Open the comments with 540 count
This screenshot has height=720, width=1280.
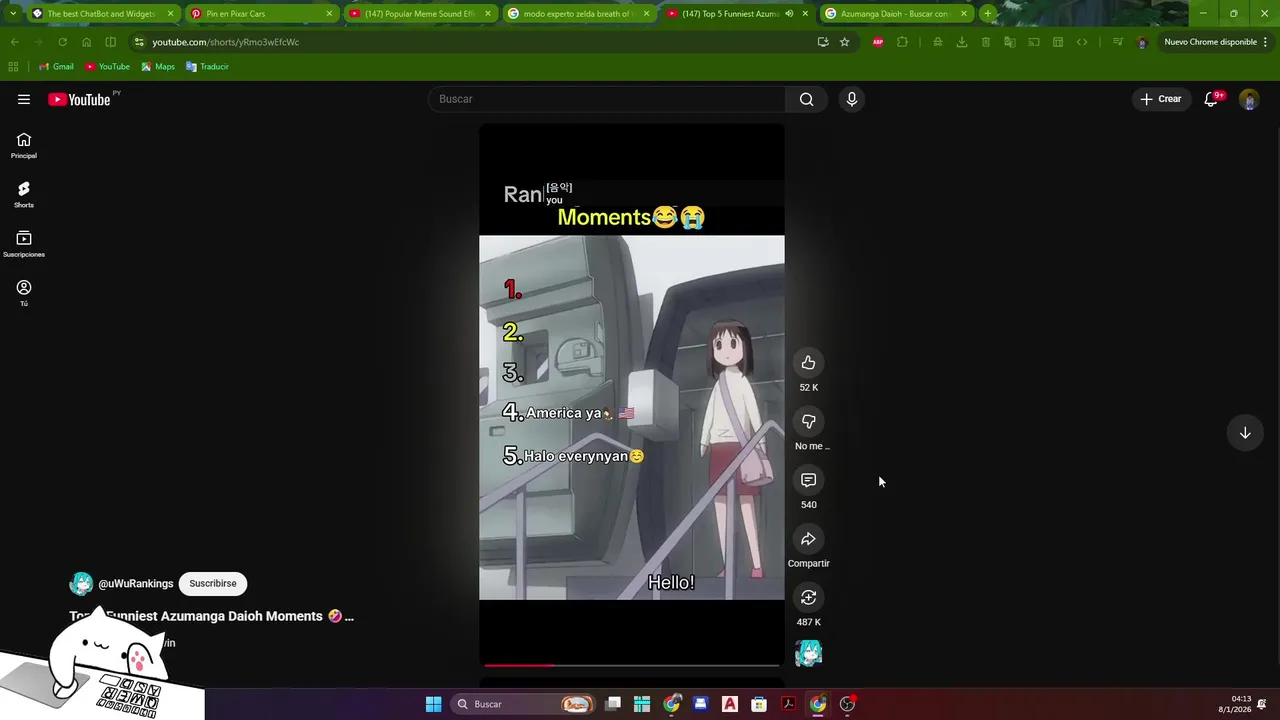(x=808, y=480)
